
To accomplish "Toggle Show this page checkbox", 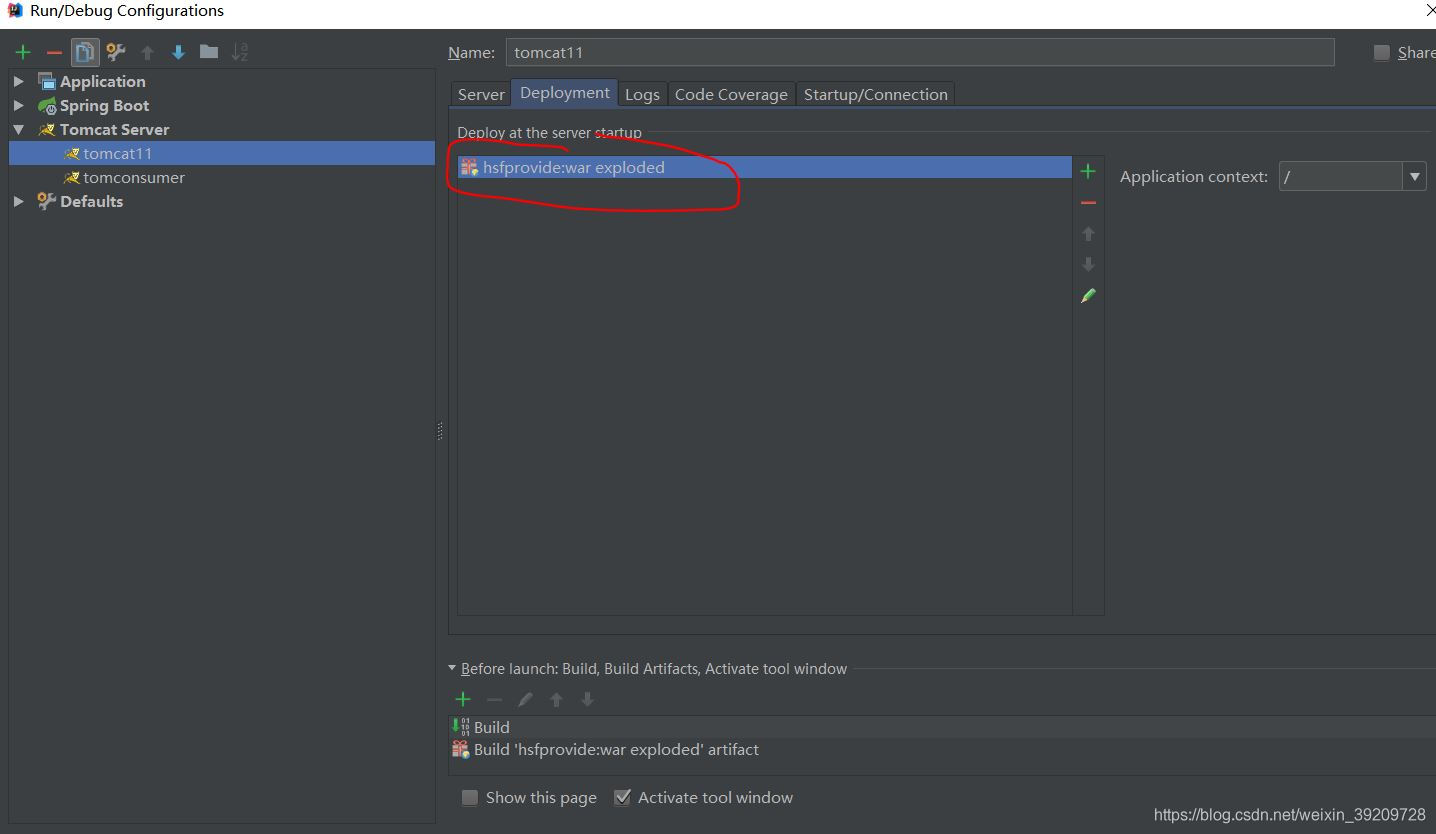I will (469, 797).
